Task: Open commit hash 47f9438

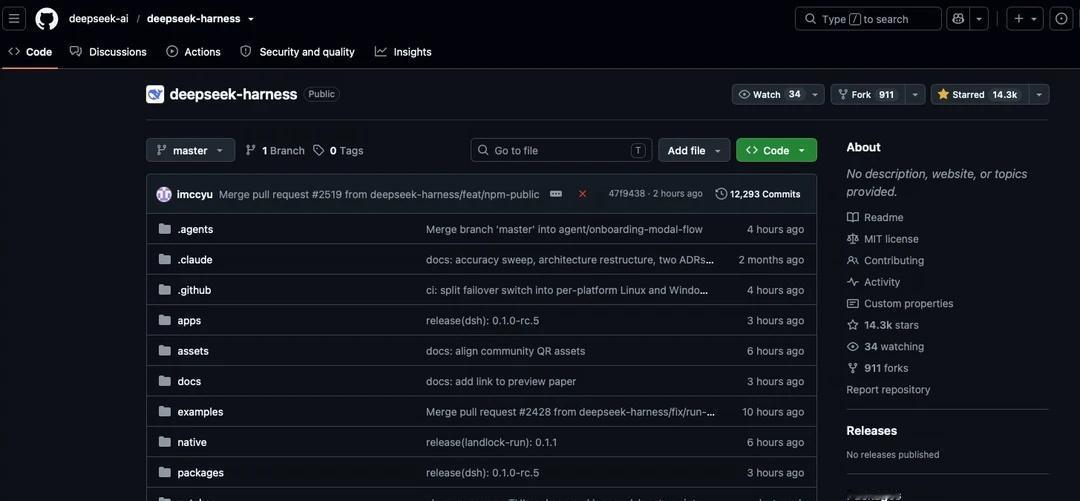Action: (627, 194)
